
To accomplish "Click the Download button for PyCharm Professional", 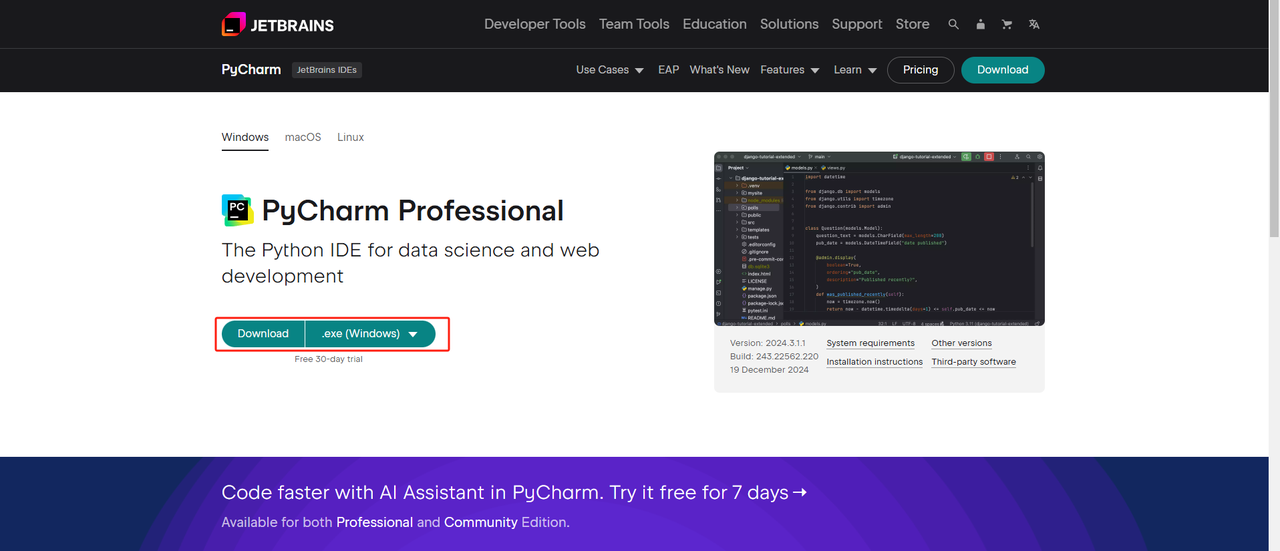I will tap(263, 334).
